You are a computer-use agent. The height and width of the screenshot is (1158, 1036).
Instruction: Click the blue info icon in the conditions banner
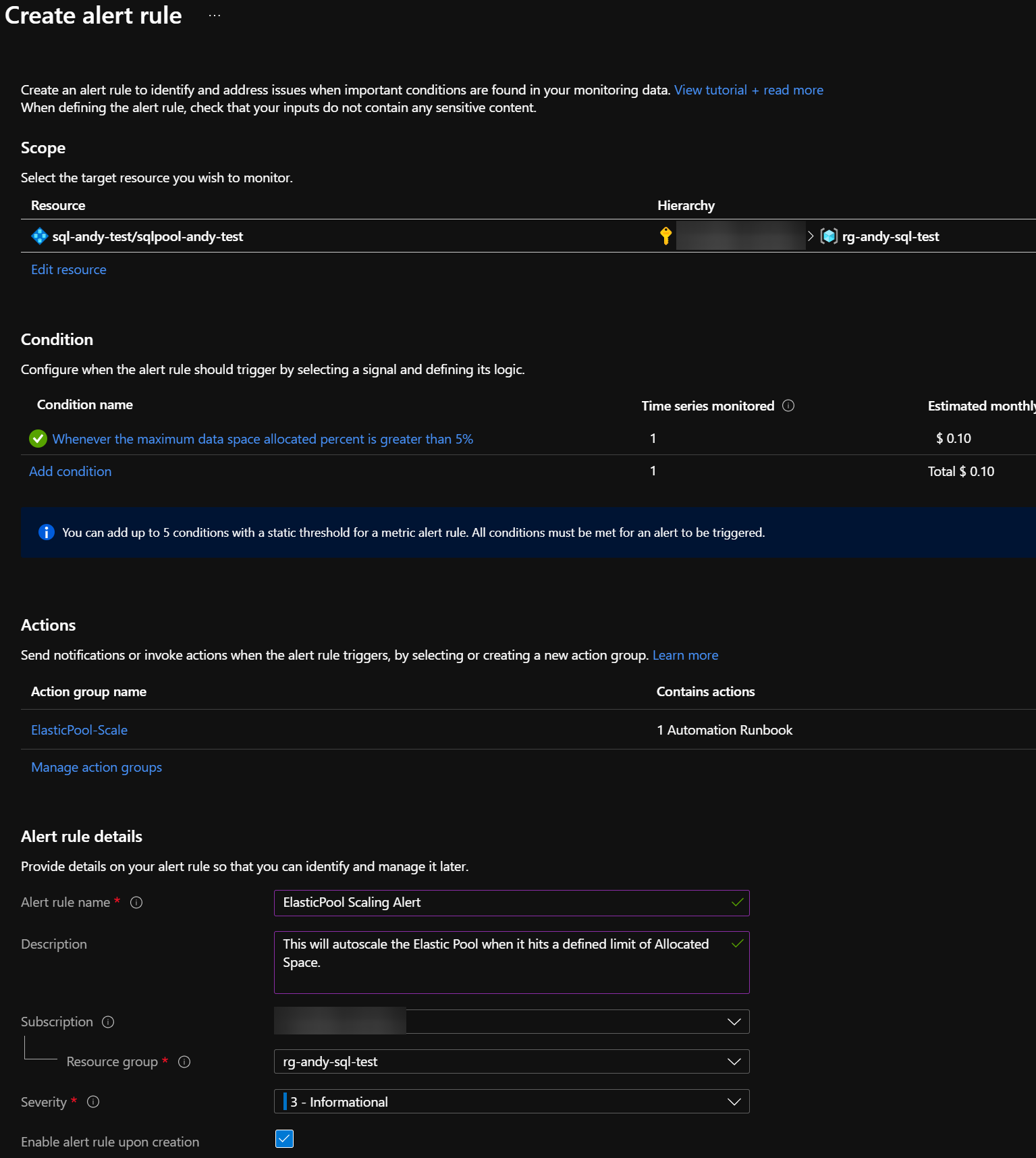46,532
